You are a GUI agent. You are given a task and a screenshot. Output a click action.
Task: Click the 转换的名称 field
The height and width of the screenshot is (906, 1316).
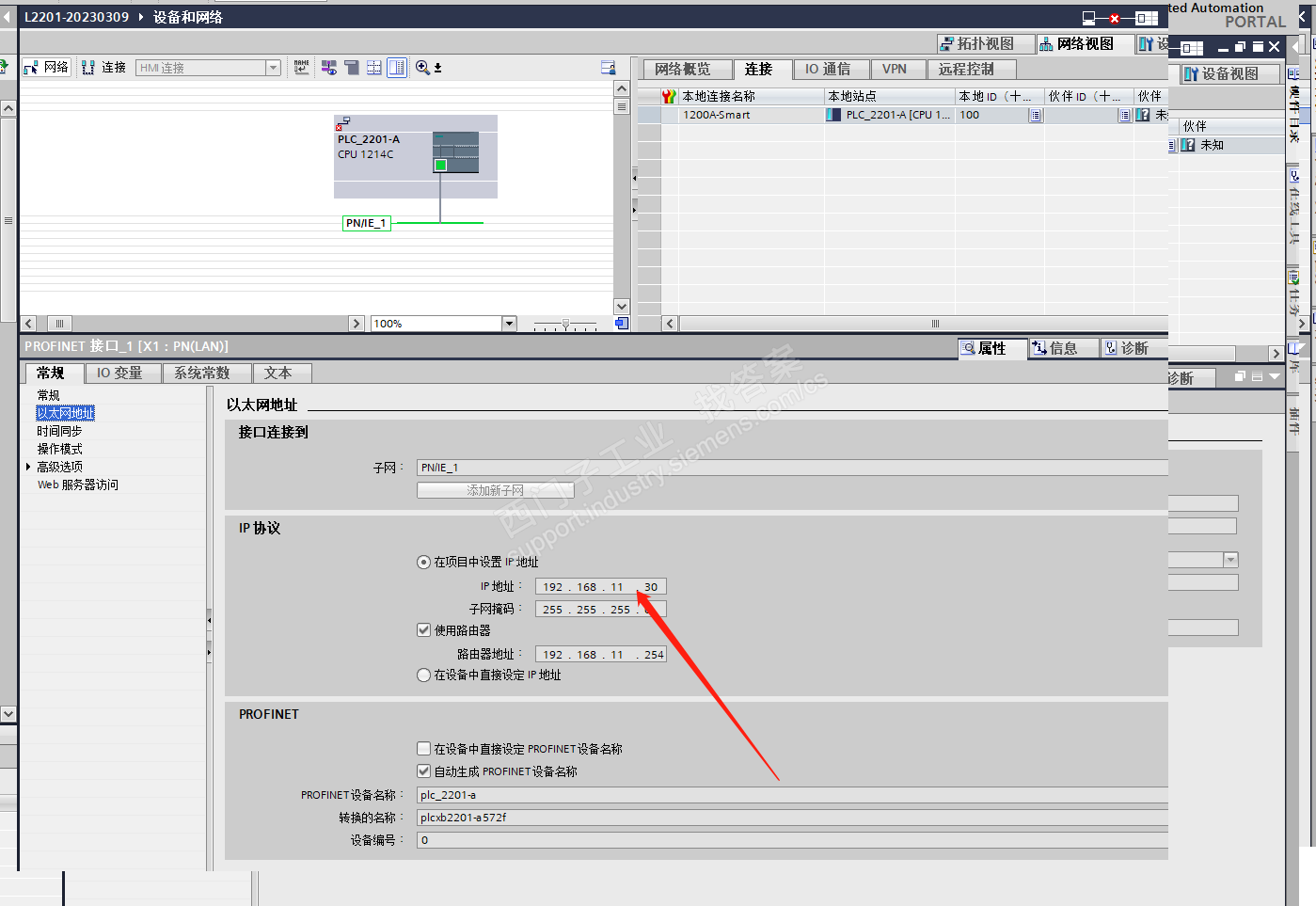pos(792,818)
